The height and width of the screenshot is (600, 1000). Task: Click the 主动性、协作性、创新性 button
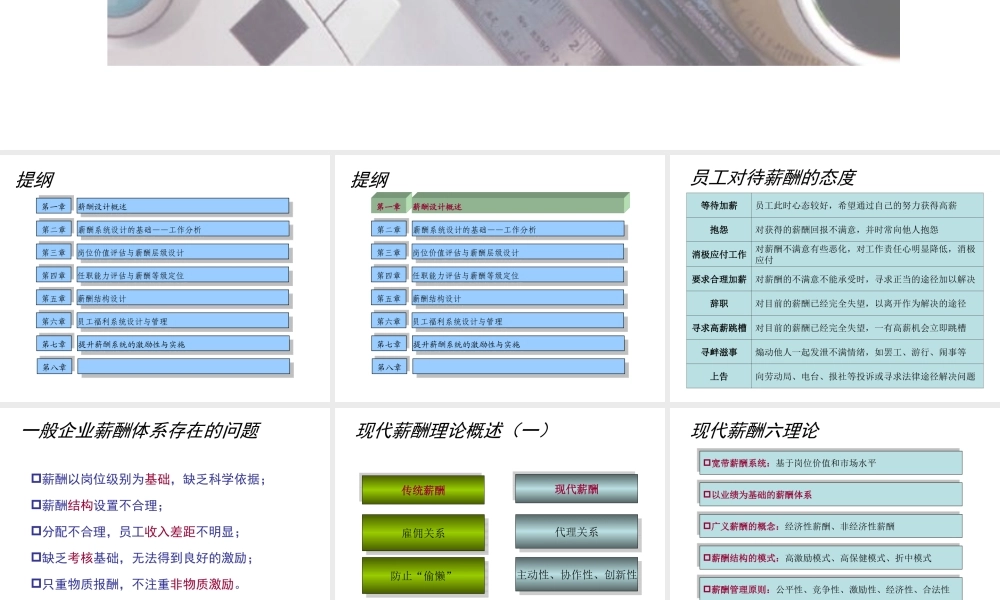(576, 576)
